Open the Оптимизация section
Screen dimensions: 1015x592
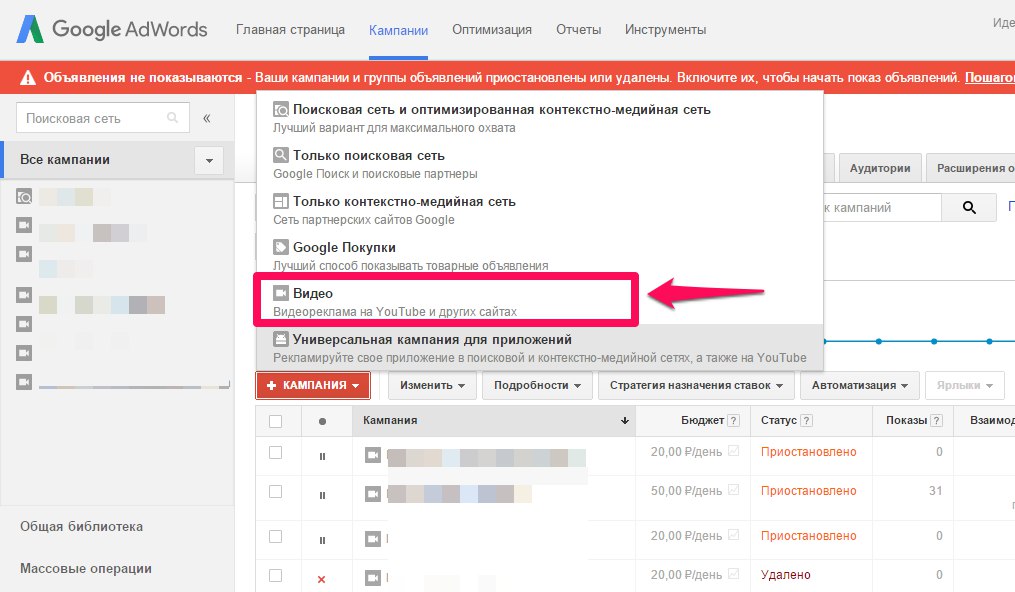pos(492,30)
